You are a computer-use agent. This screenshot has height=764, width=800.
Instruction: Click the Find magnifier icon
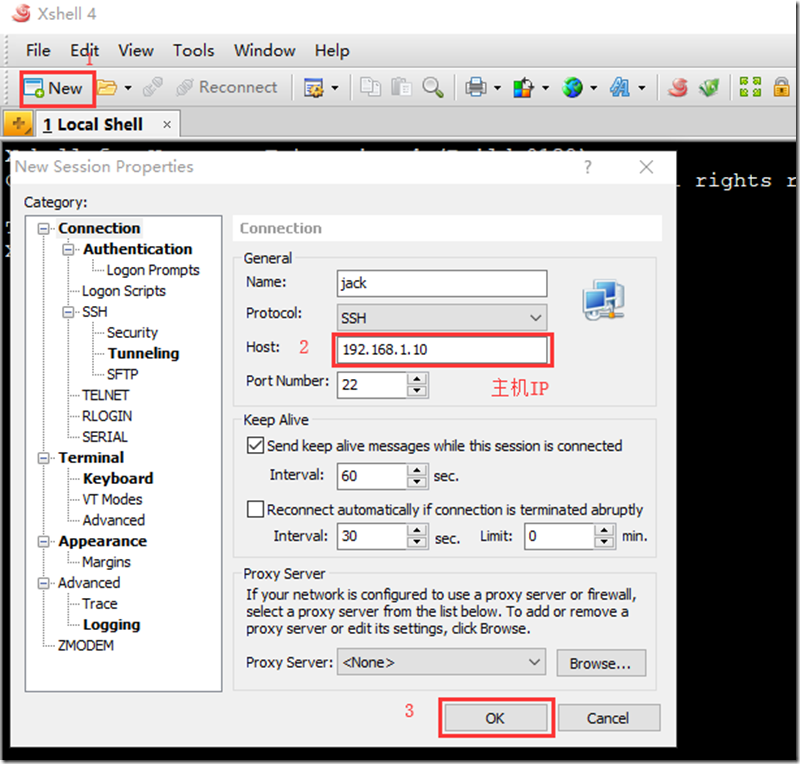click(x=433, y=87)
